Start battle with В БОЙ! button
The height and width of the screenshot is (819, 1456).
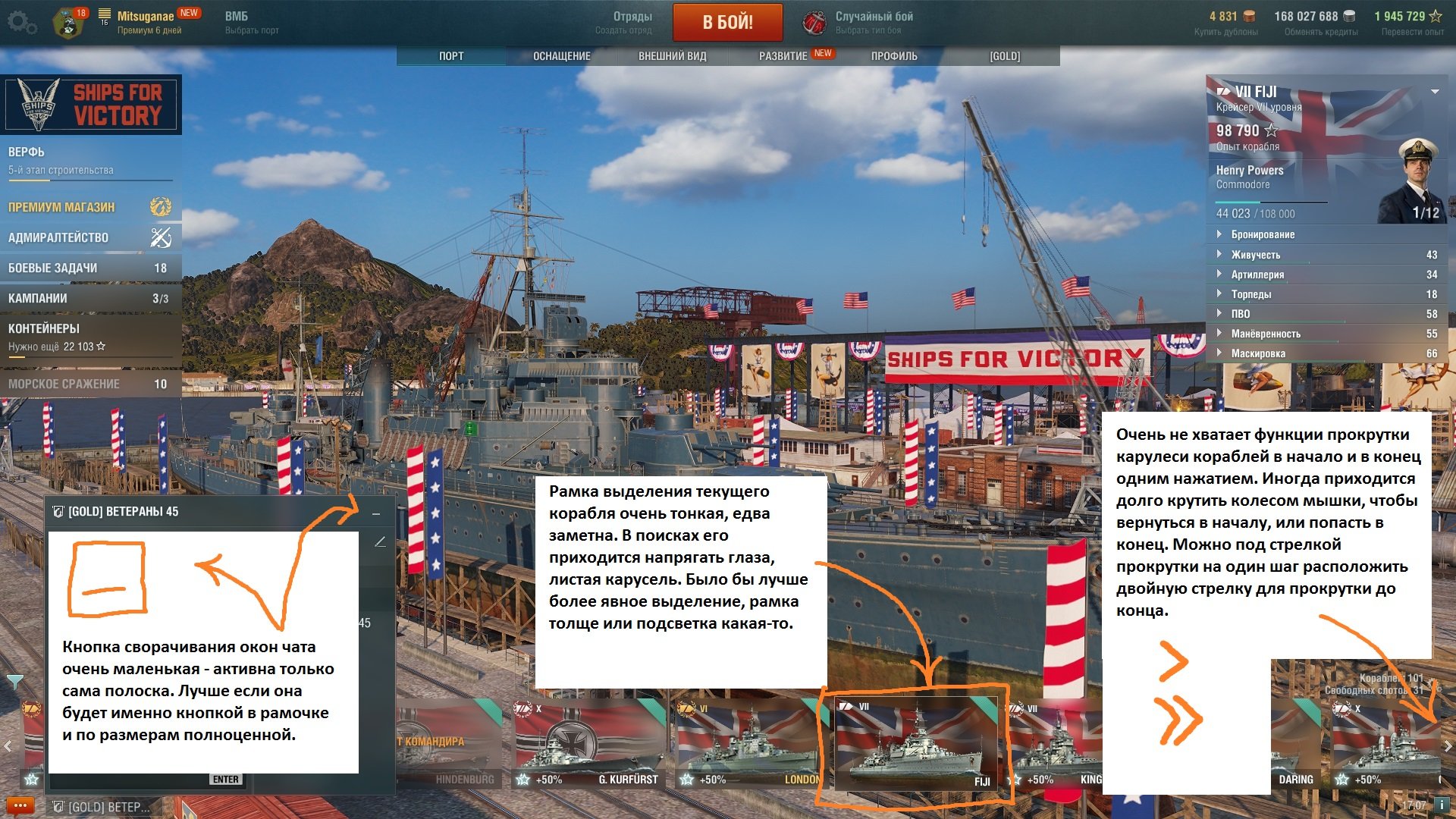pos(727,22)
